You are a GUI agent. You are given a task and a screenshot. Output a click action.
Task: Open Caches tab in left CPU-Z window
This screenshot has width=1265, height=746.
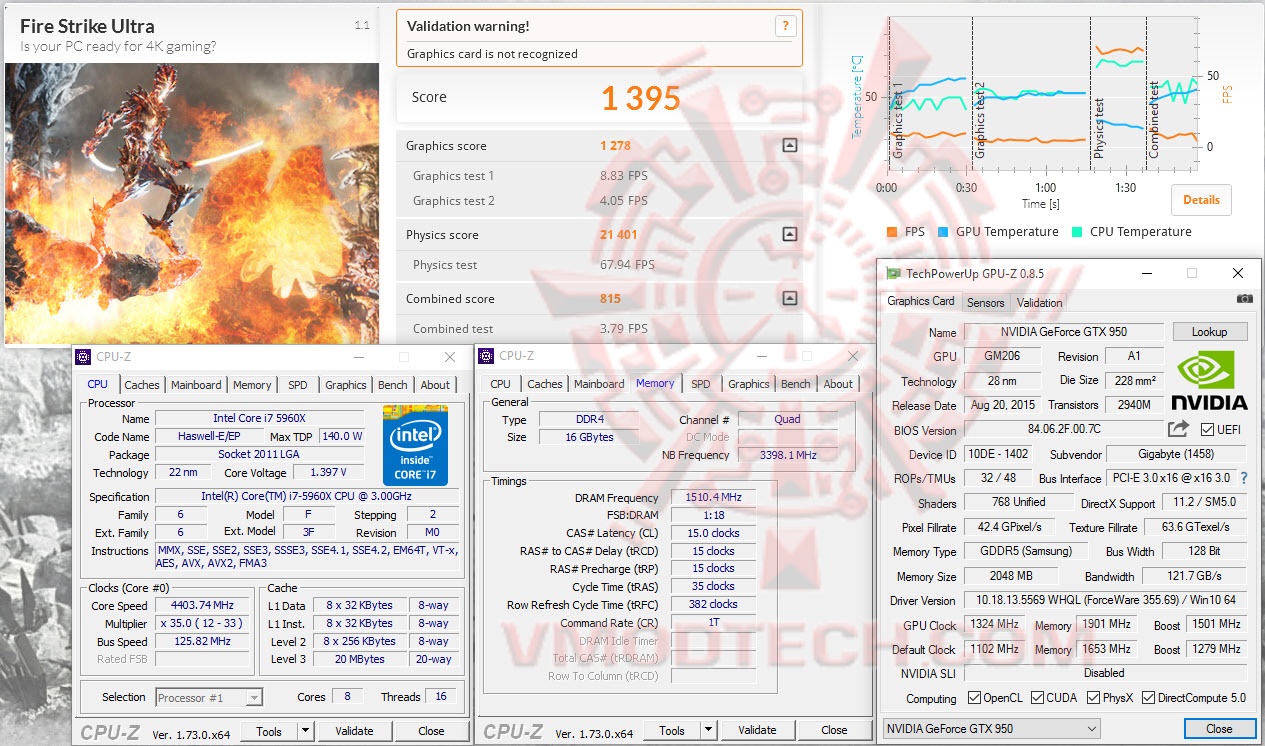coord(142,385)
